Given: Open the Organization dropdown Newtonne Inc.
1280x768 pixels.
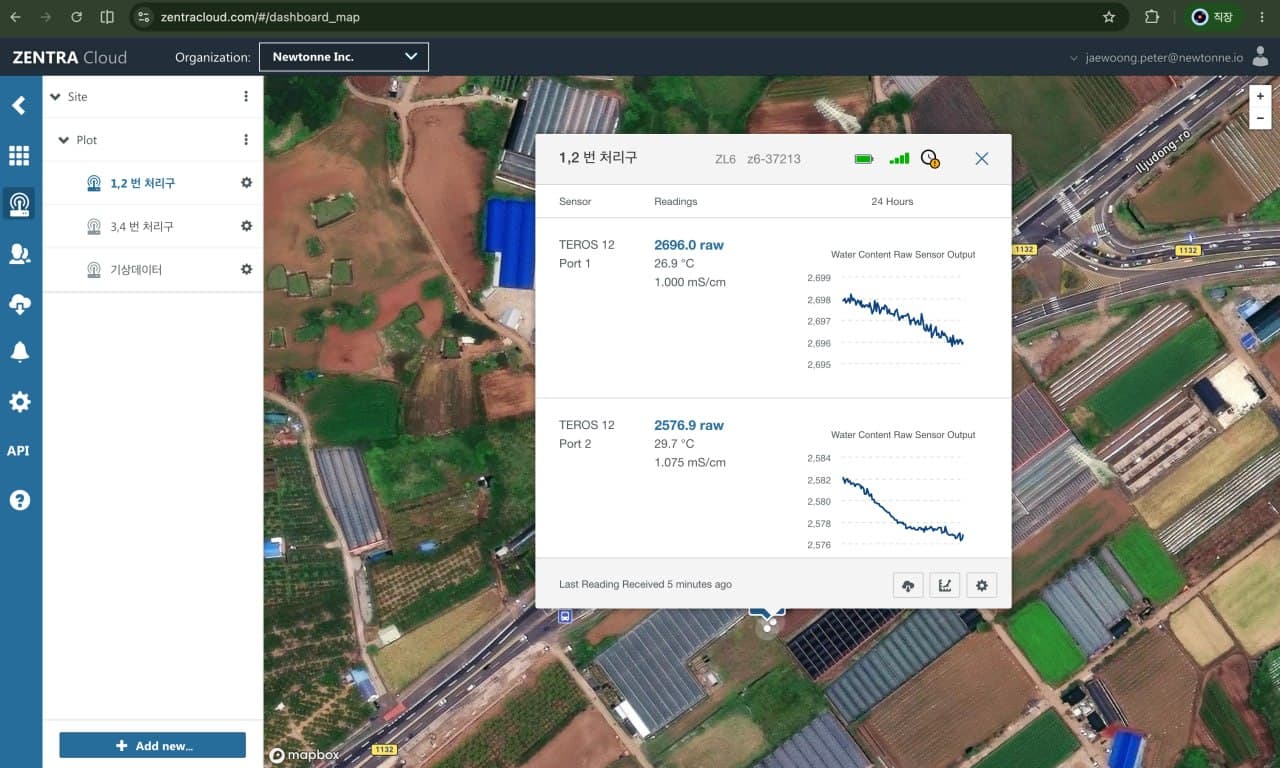Looking at the screenshot, I should click(x=344, y=57).
